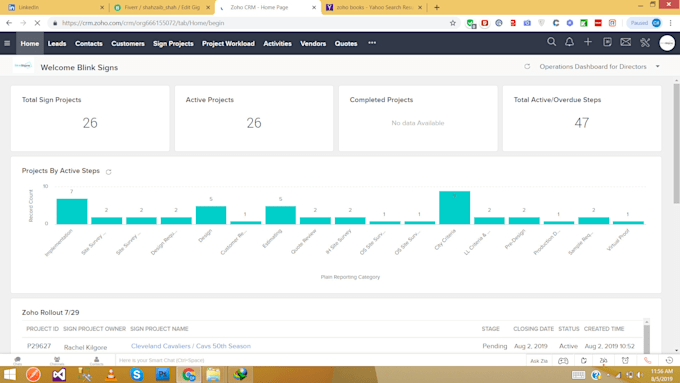
Task: Open the Channels panel in bottom bar
Action: 57,360
